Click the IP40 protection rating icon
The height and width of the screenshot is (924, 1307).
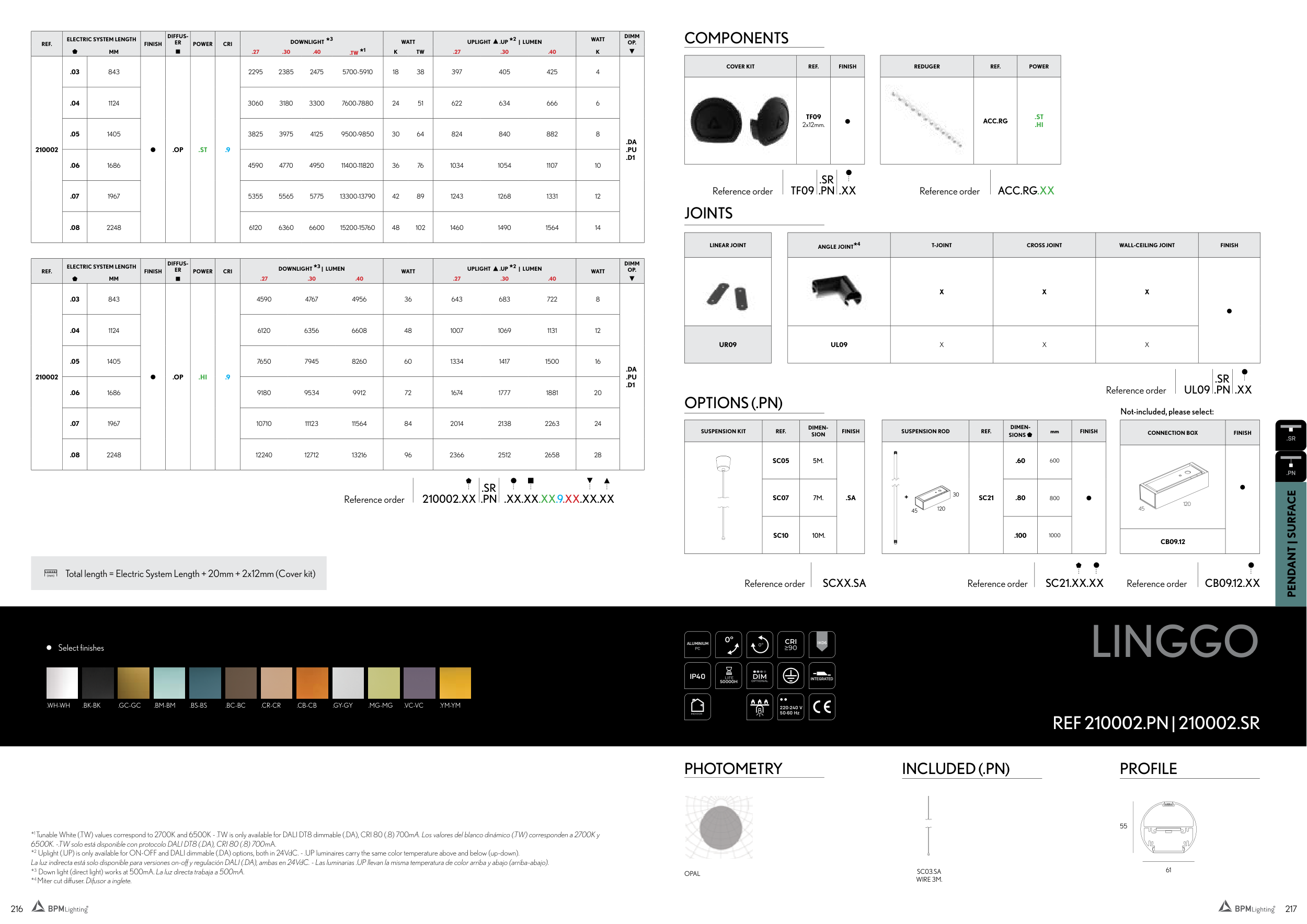click(697, 676)
